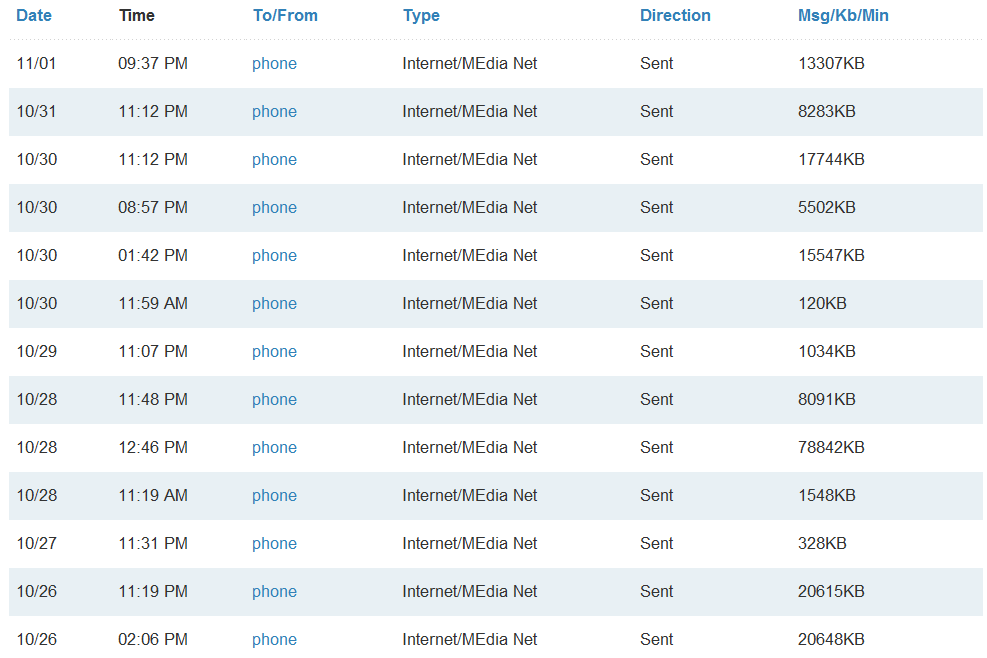Click the 13307KB usage value

(x=831, y=64)
